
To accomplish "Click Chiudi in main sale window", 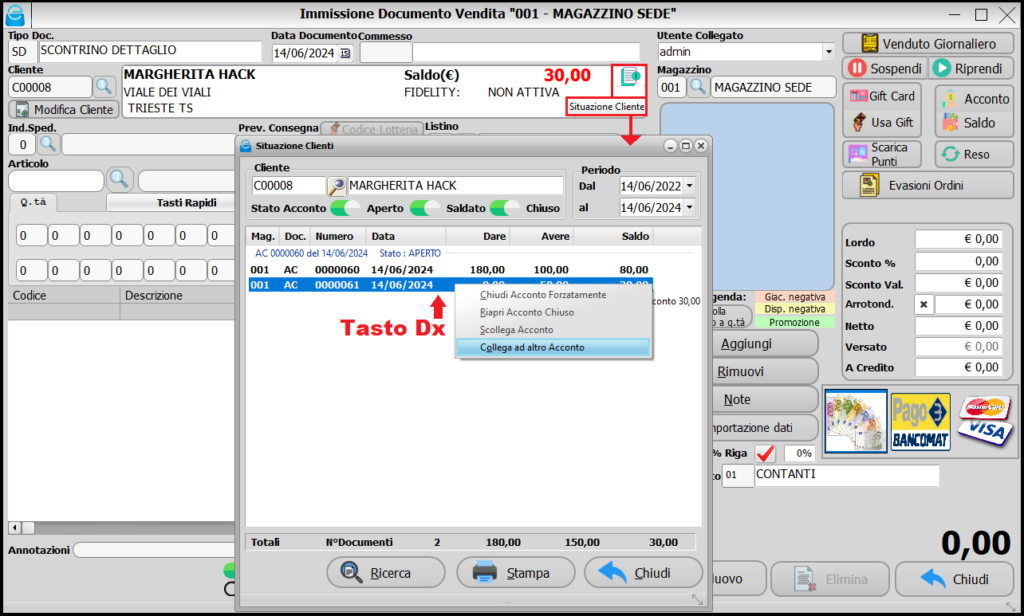I will pyautogui.click(x=953, y=579).
